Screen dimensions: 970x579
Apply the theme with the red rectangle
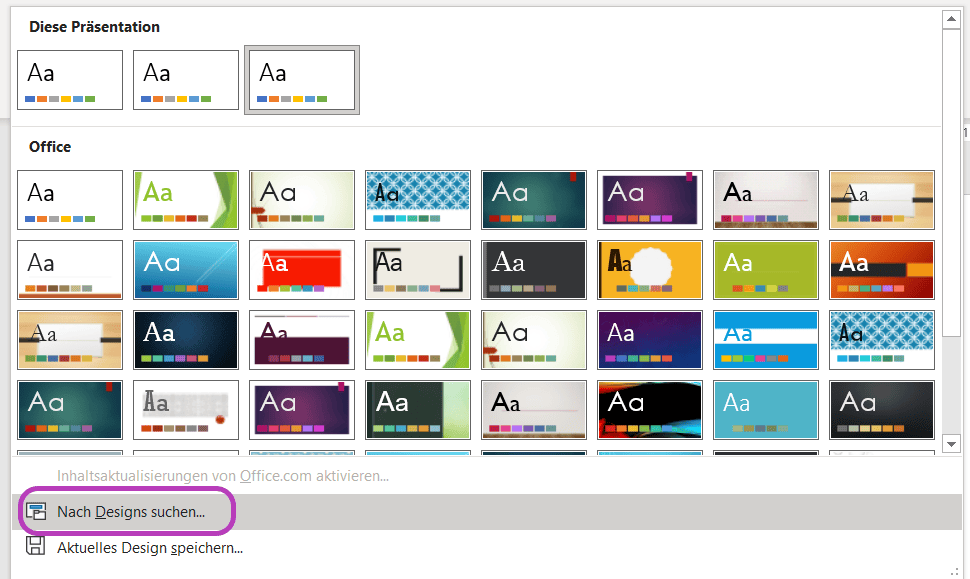click(x=302, y=270)
